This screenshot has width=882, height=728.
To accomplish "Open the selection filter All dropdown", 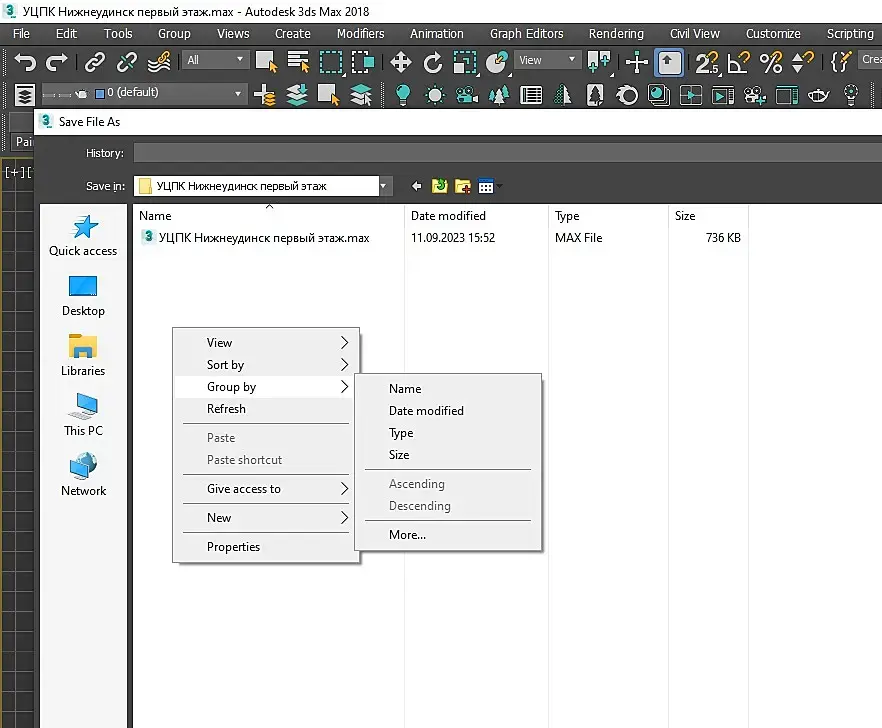I will pos(215,60).
